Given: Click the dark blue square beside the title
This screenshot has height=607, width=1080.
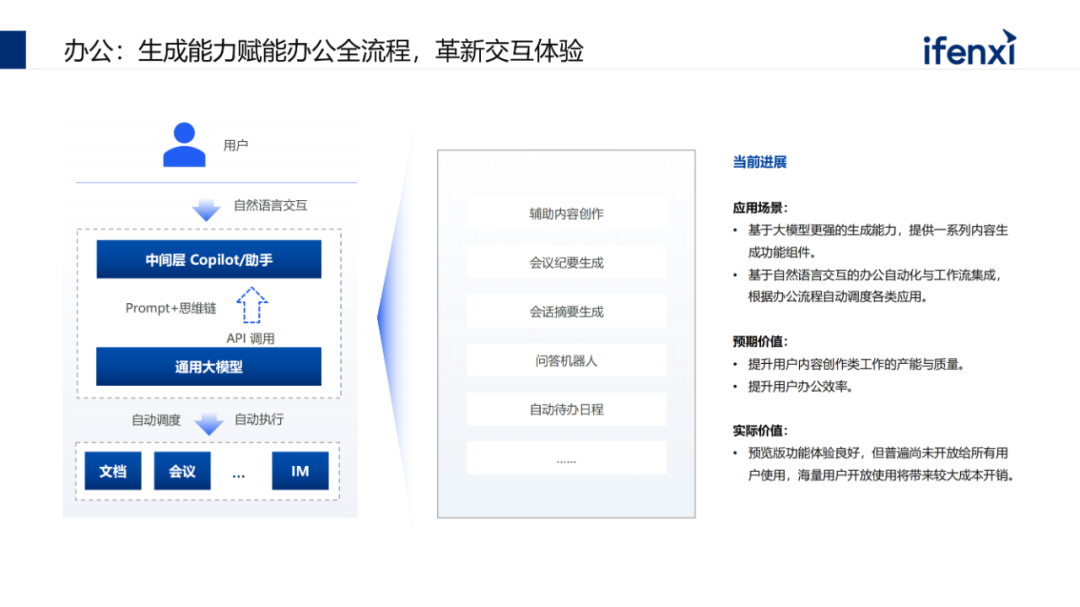Looking at the screenshot, I should tap(12, 50).
